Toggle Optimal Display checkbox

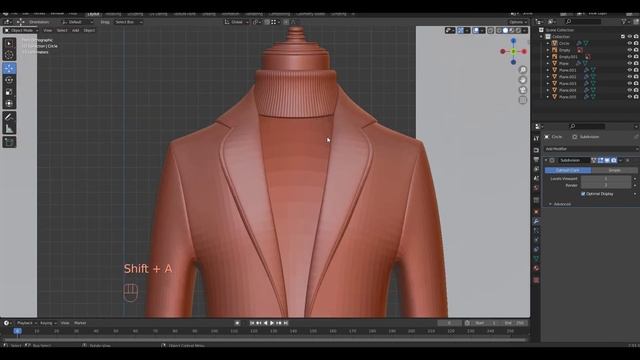point(583,194)
